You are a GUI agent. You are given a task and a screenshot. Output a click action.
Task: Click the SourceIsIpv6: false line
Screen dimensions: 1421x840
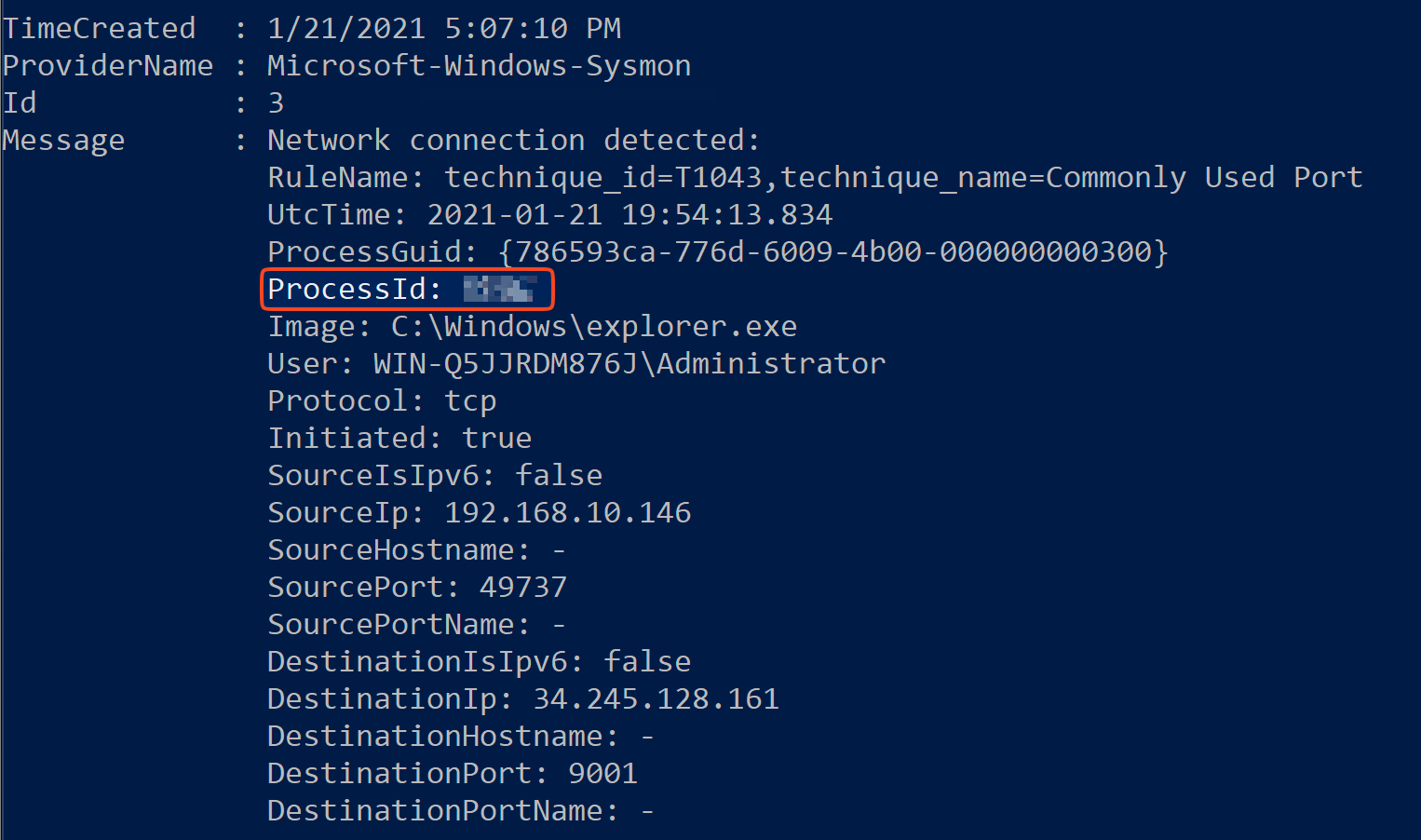tap(435, 476)
